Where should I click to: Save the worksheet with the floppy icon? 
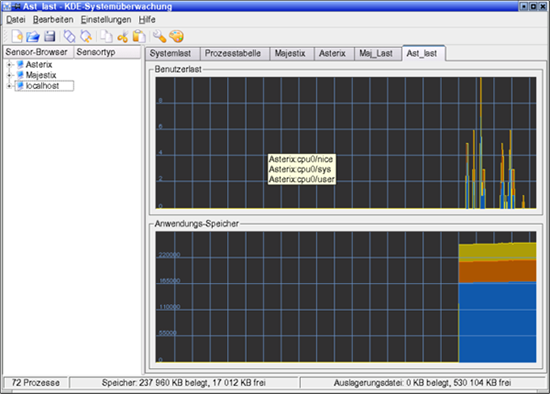[x=49, y=36]
